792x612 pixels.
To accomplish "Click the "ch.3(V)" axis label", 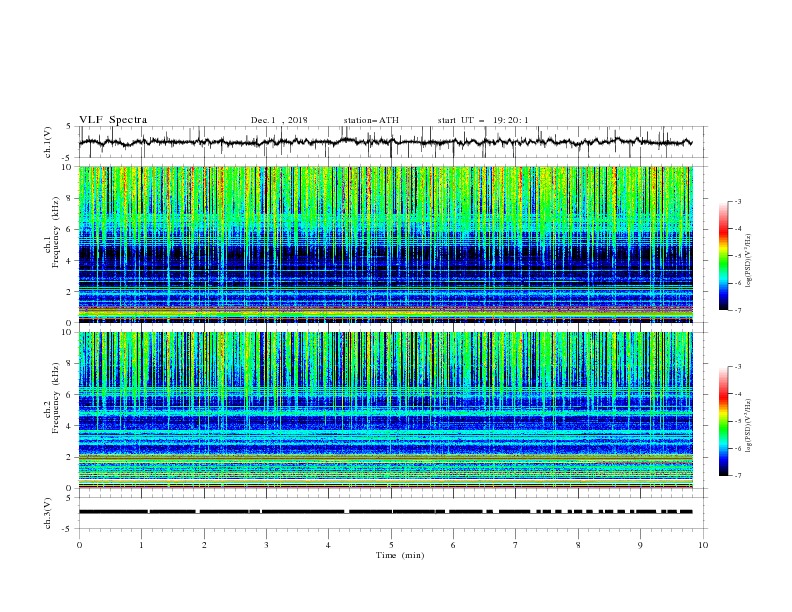I will pyautogui.click(x=48, y=513).
